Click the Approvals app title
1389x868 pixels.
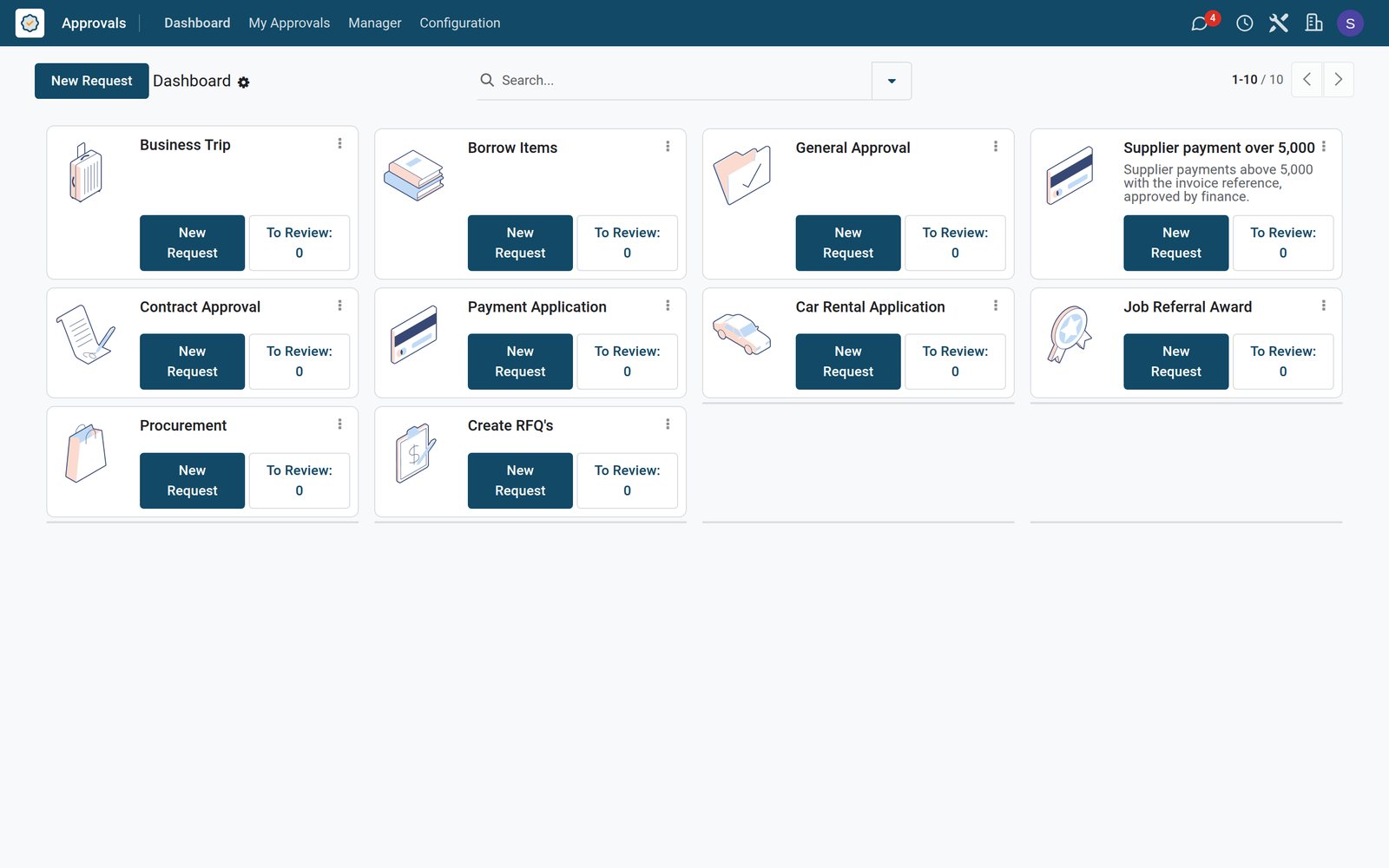click(94, 23)
